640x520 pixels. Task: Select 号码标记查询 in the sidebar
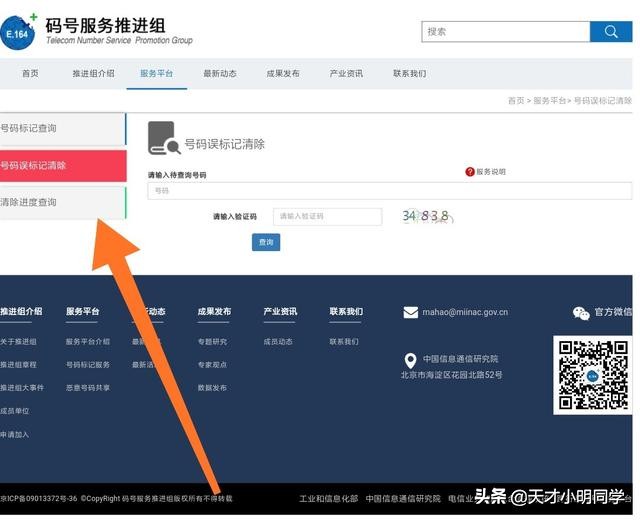pyautogui.click(x=63, y=129)
